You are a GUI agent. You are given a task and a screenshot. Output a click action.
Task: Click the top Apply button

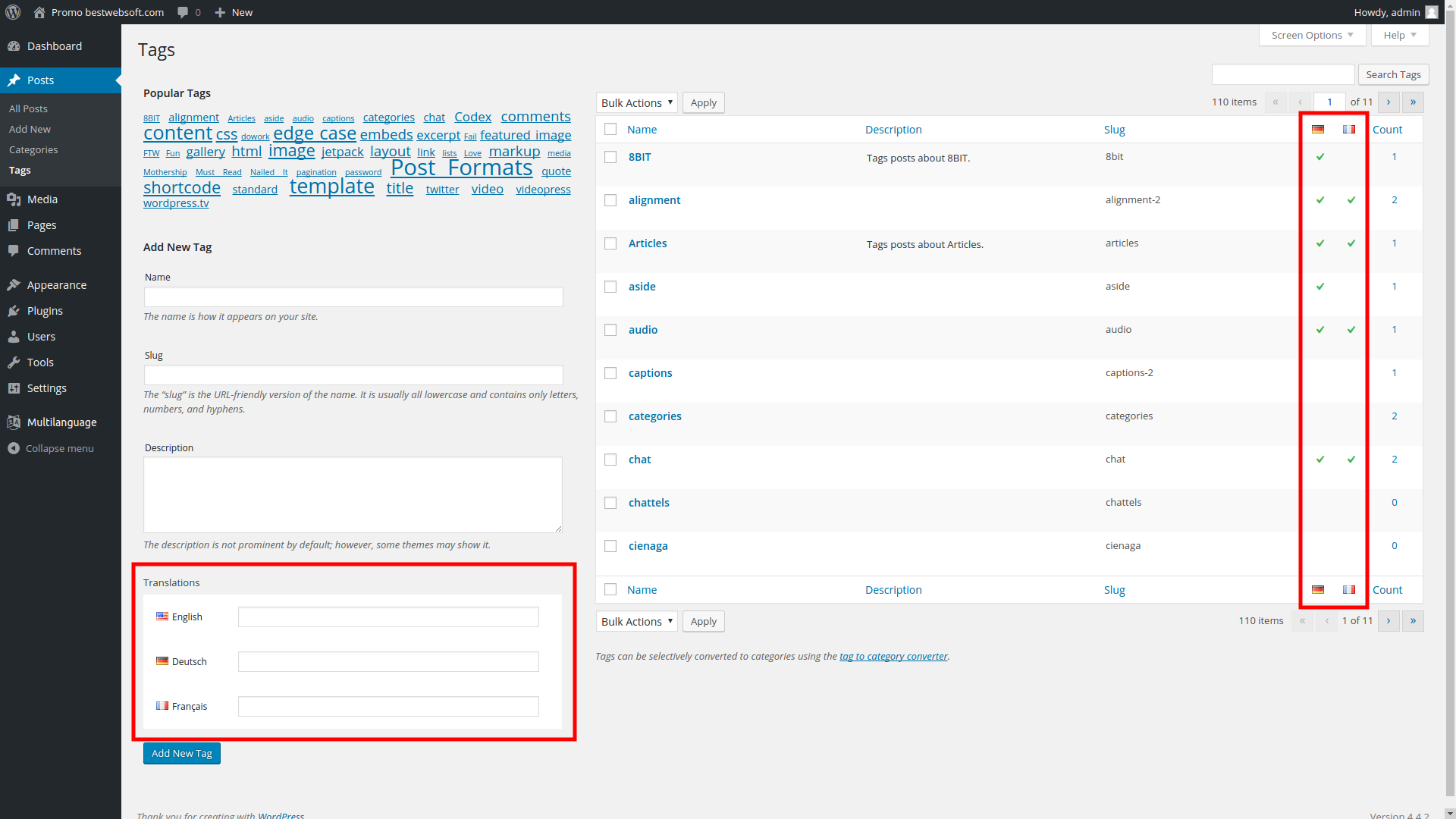coord(703,103)
